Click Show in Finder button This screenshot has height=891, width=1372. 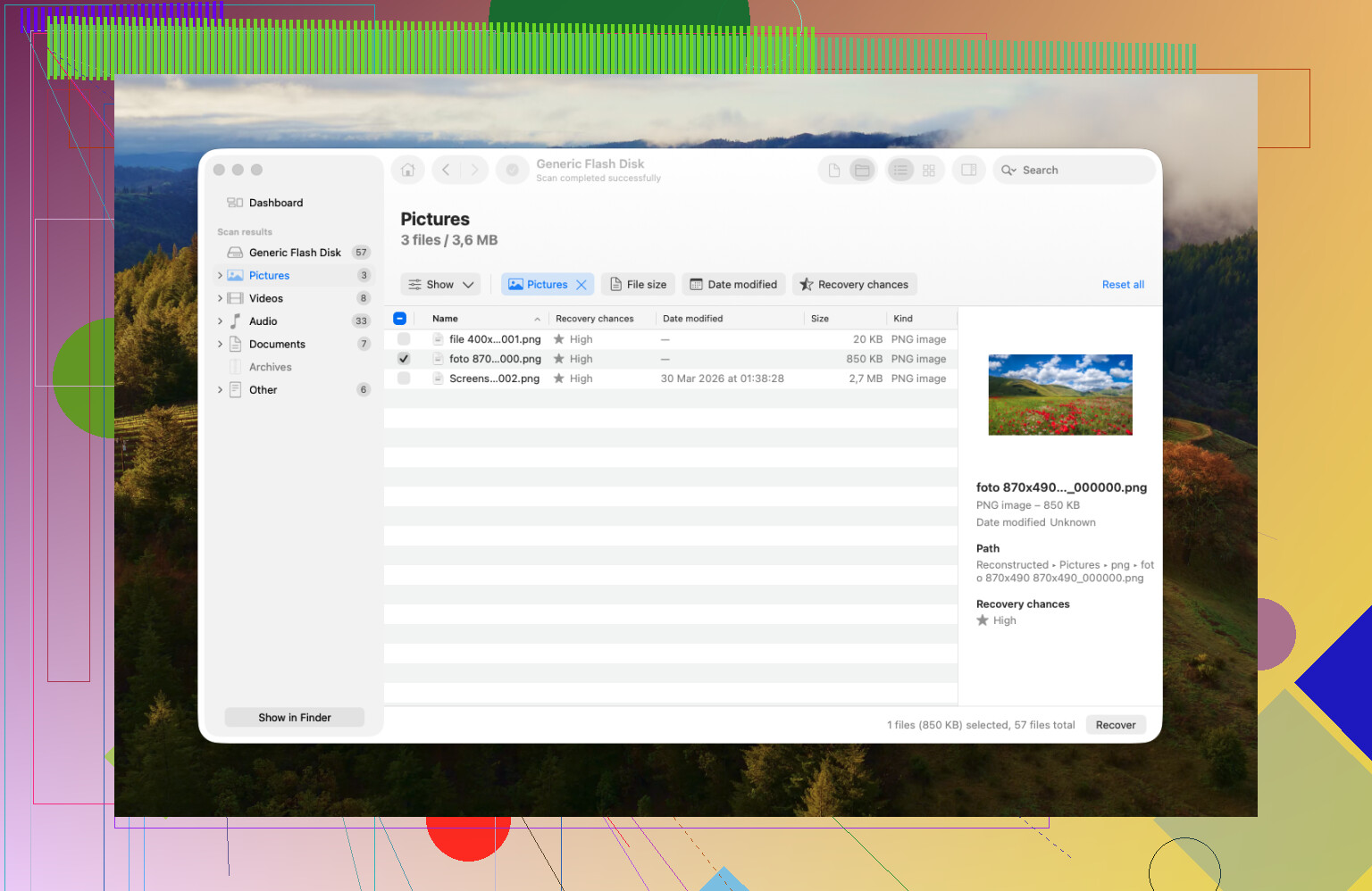pyautogui.click(x=295, y=718)
